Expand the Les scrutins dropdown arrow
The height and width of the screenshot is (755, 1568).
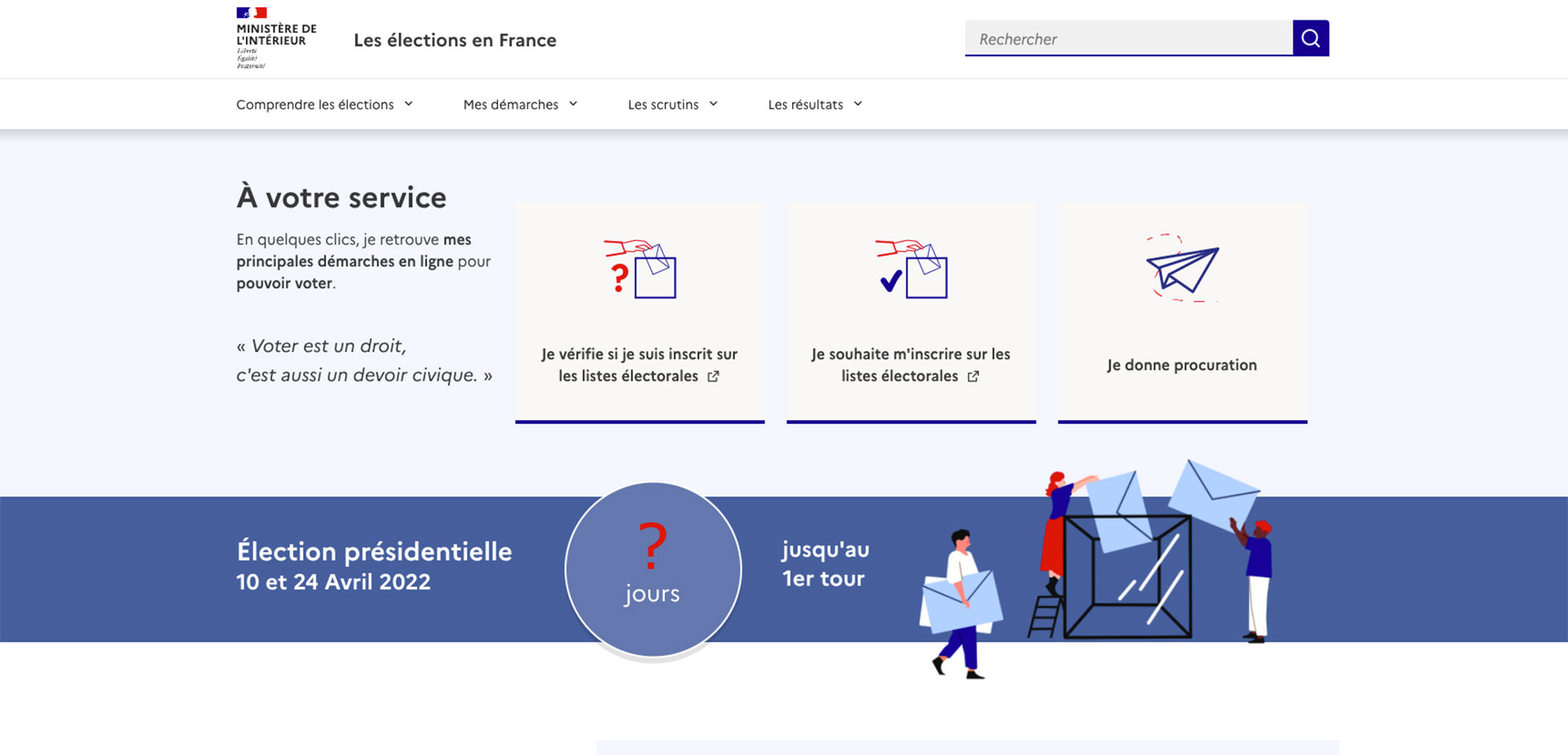click(713, 104)
